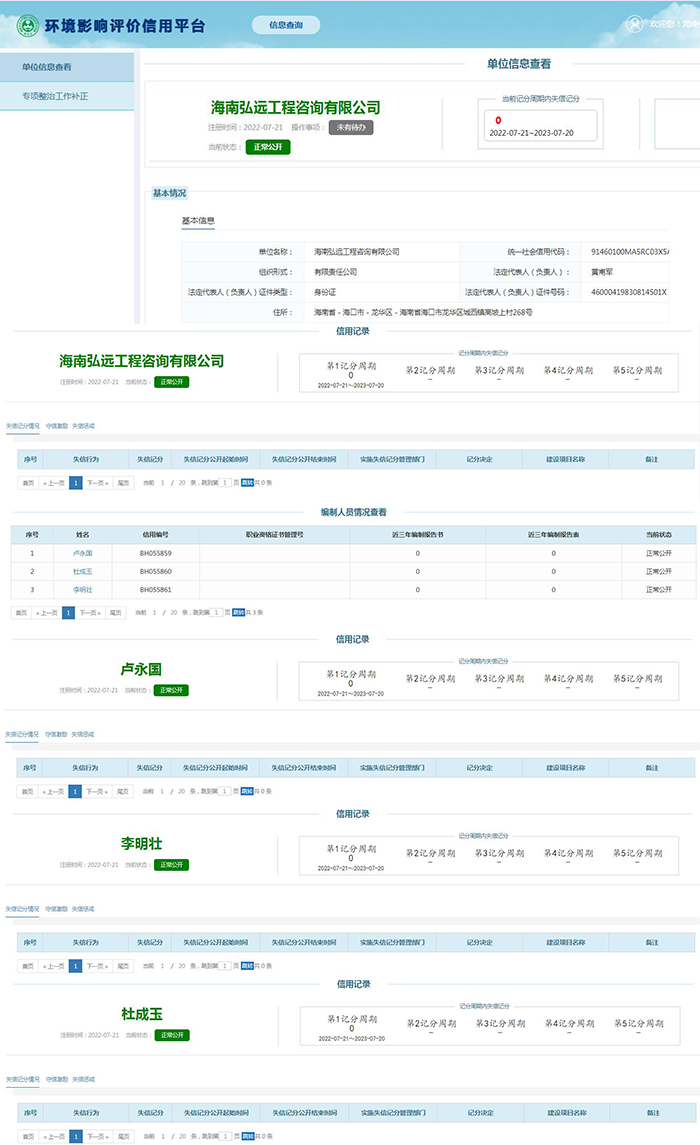Click 跳转 button in company credit record pagination
The height and width of the screenshot is (1145, 700).
pyautogui.click(x=246, y=482)
